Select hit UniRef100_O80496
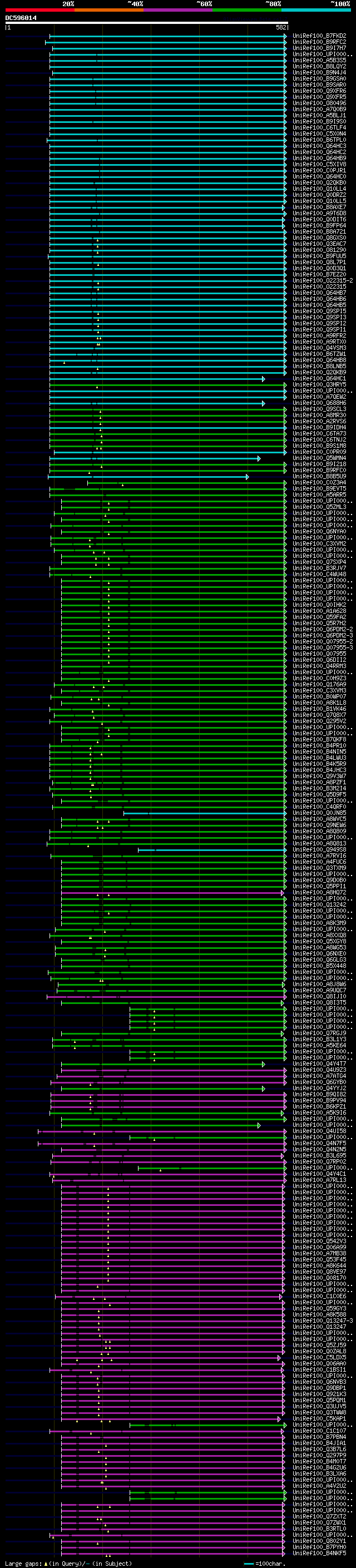This screenshot has width=356, height=1568. click(319, 103)
